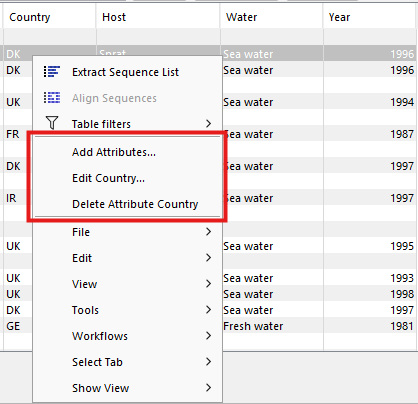The image size is (418, 404).
Task: Click the Align Sequences icon
Action: pyautogui.click(x=52, y=98)
